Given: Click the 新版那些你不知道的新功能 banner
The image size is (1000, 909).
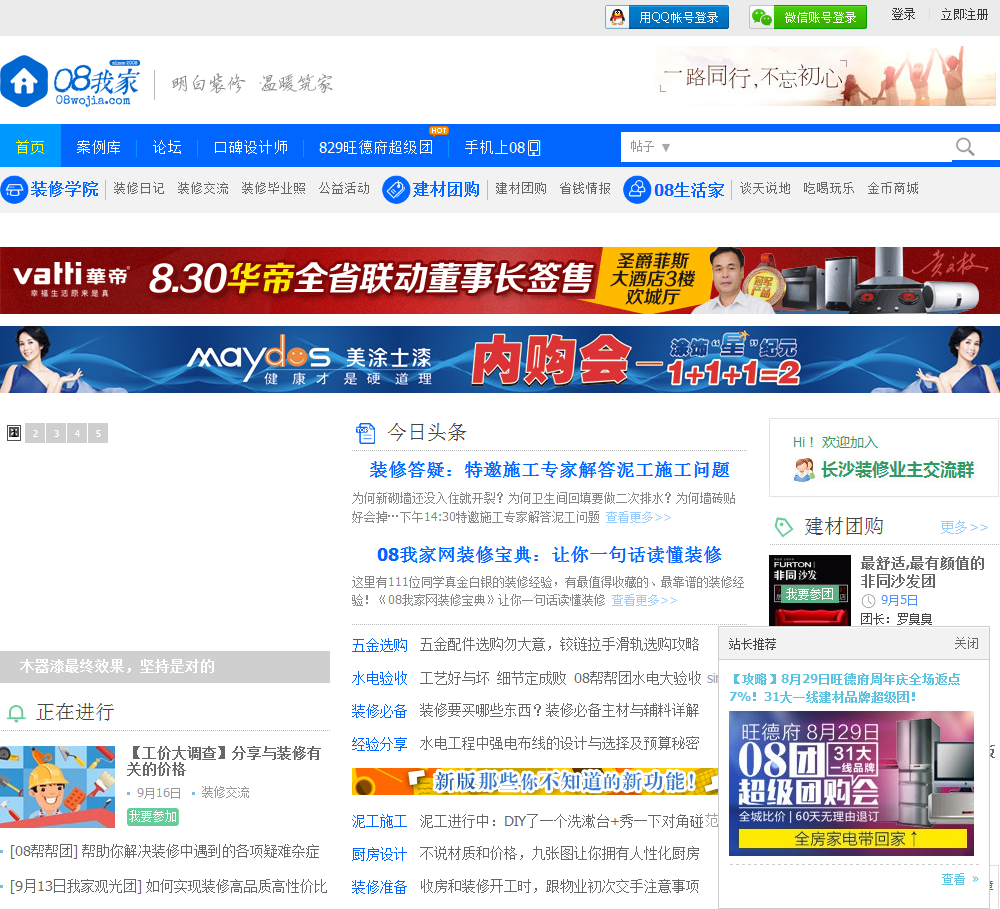Looking at the screenshot, I should [x=534, y=781].
